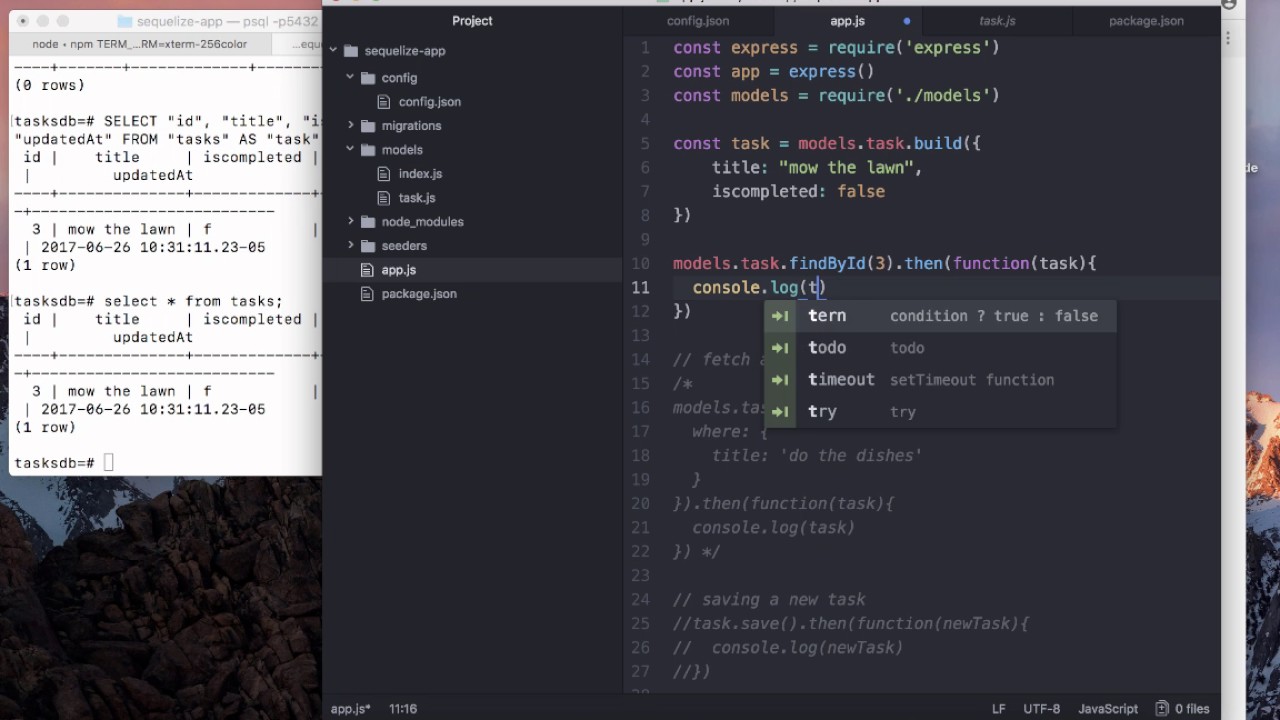Click the sequelize-app folder icon in tree
Screen dimensions: 1280x720
[350, 51]
